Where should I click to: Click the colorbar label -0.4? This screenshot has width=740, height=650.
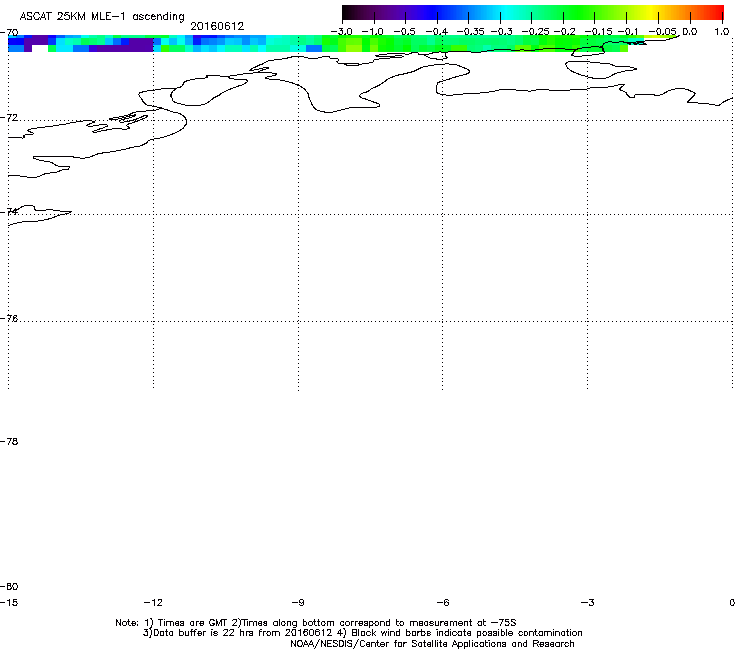[x=436, y=32]
